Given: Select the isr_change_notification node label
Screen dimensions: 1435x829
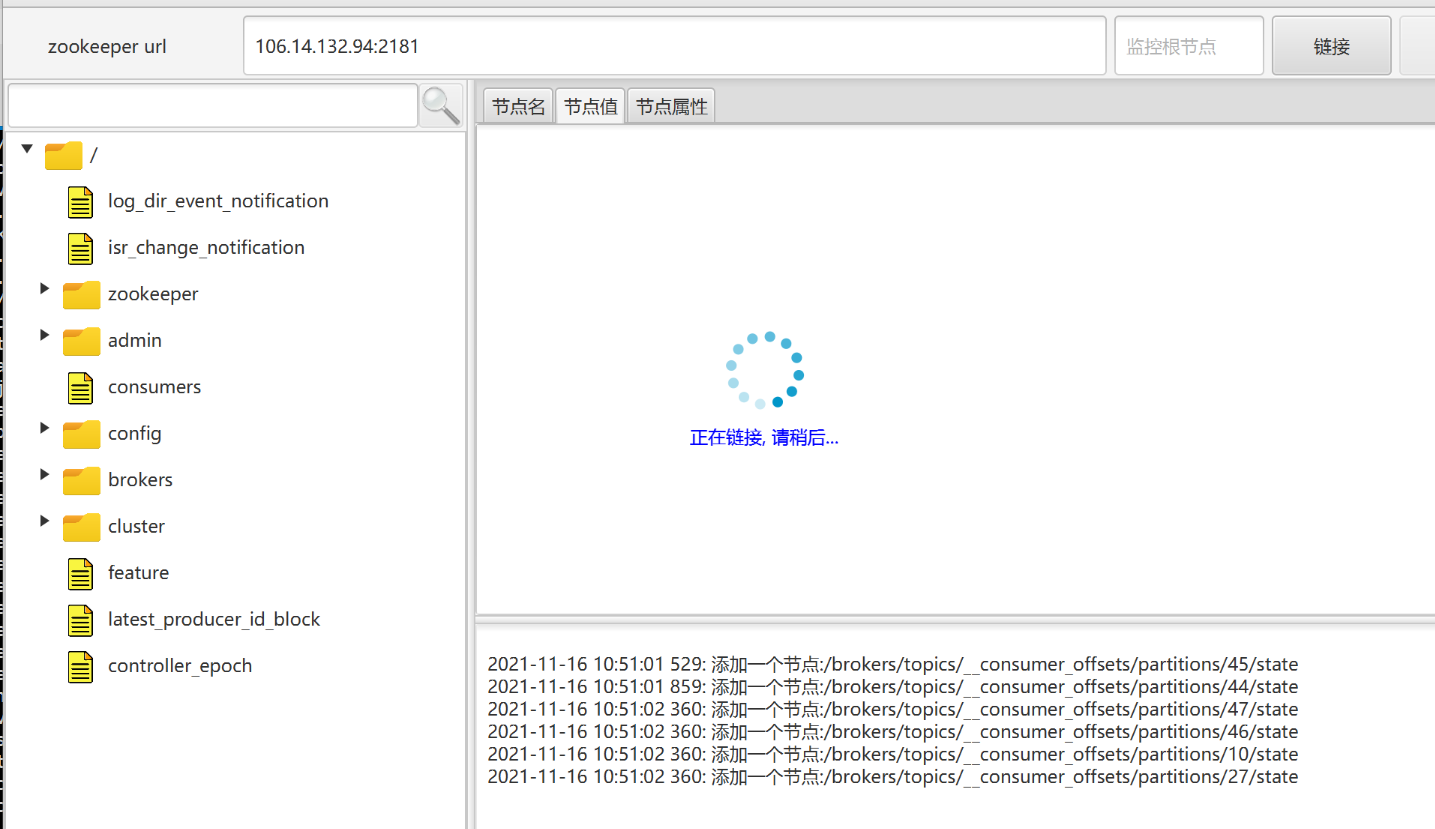Looking at the screenshot, I should click(x=206, y=248).
